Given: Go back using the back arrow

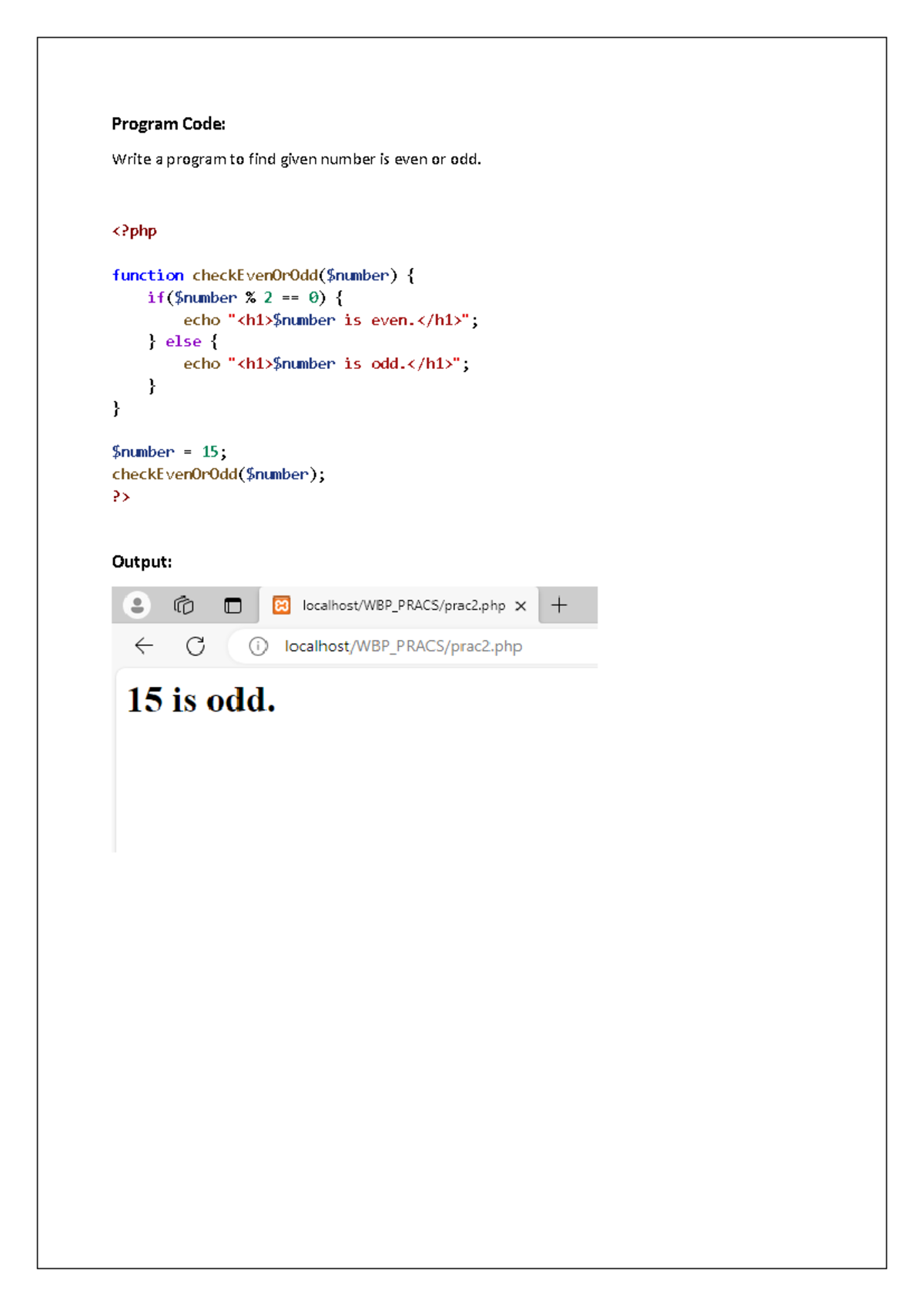Looking at the screenshot, I should click(144, 646).
